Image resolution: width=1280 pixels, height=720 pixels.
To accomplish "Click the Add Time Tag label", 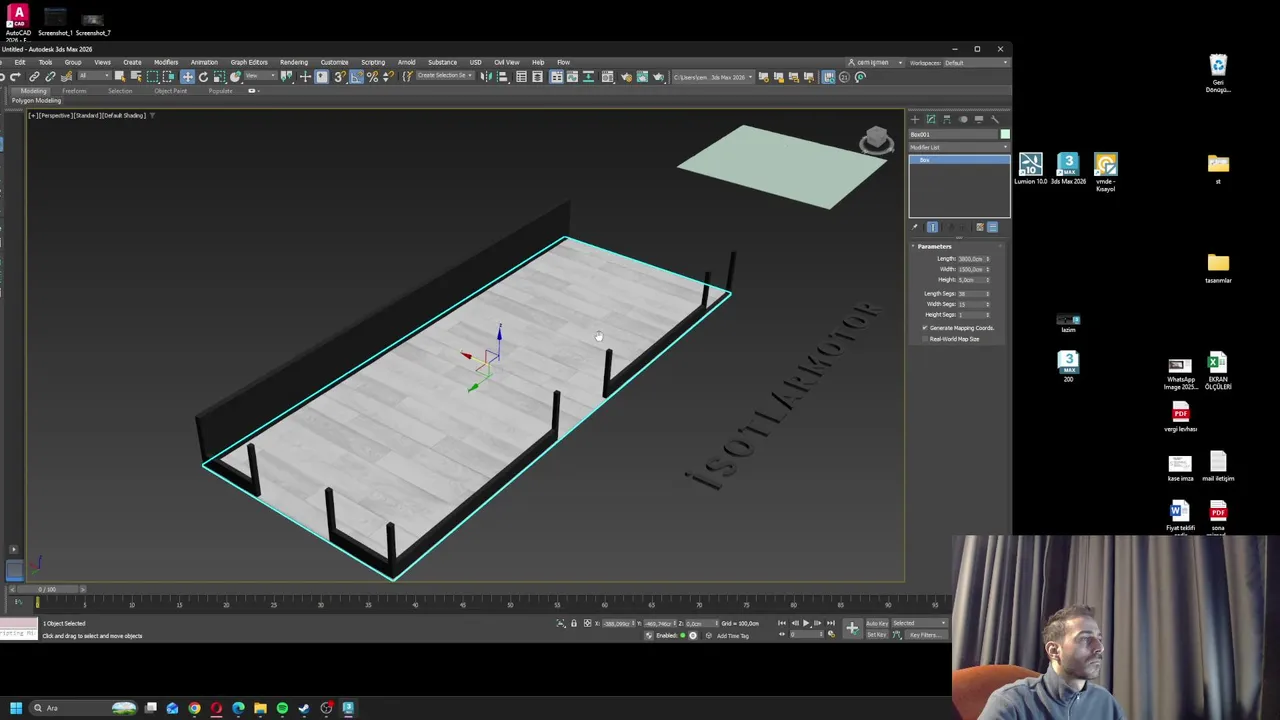I will pos(733,636).
